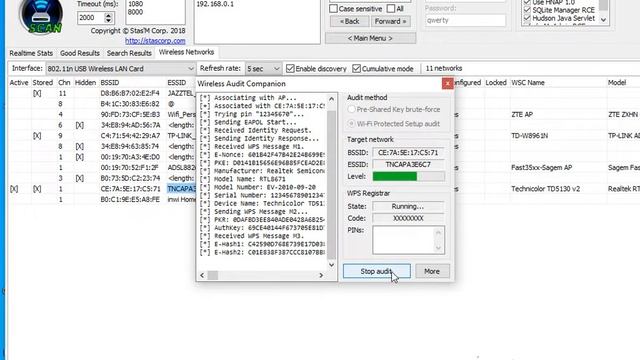Click the BSSID target field
Screen dimensions: 640x360
pyautogui.click(x=408, y=153)
